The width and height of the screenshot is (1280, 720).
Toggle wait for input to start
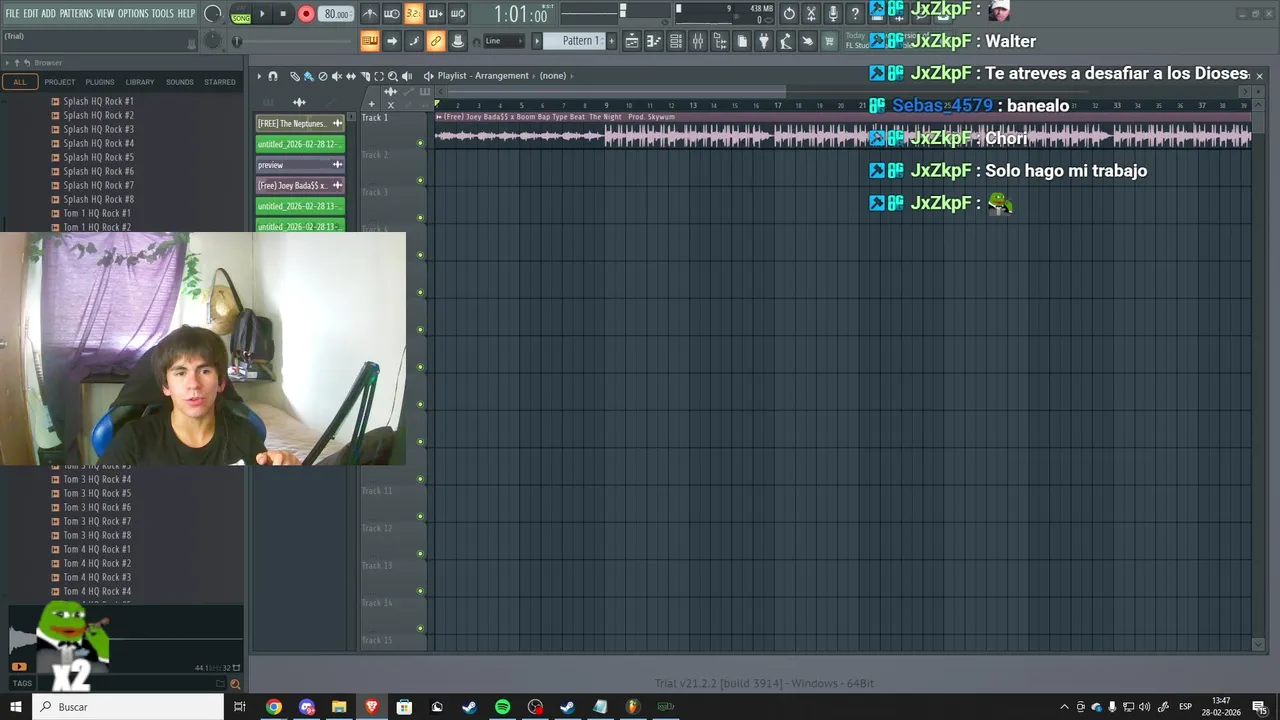(x=392, y=14)
